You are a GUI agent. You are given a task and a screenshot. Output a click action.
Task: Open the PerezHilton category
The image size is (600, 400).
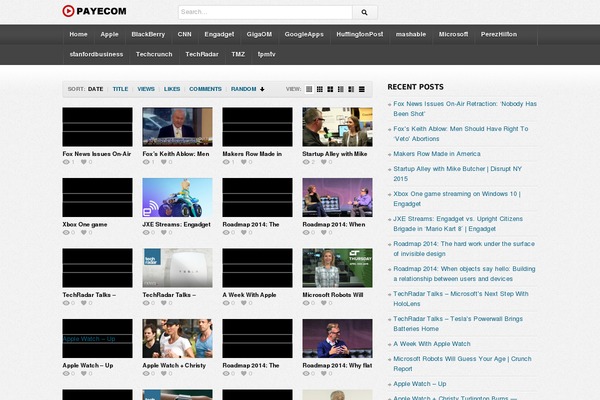click(499, 34)
